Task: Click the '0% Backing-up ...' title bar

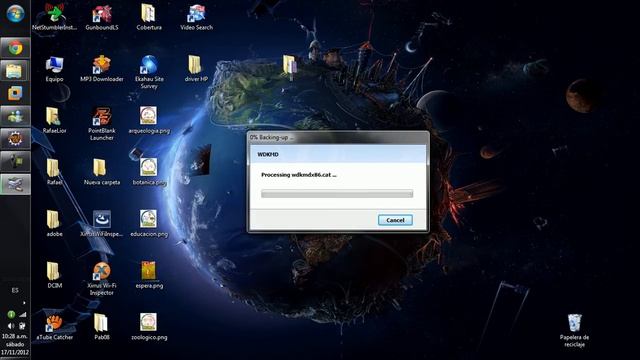Action: pos(338,137)
